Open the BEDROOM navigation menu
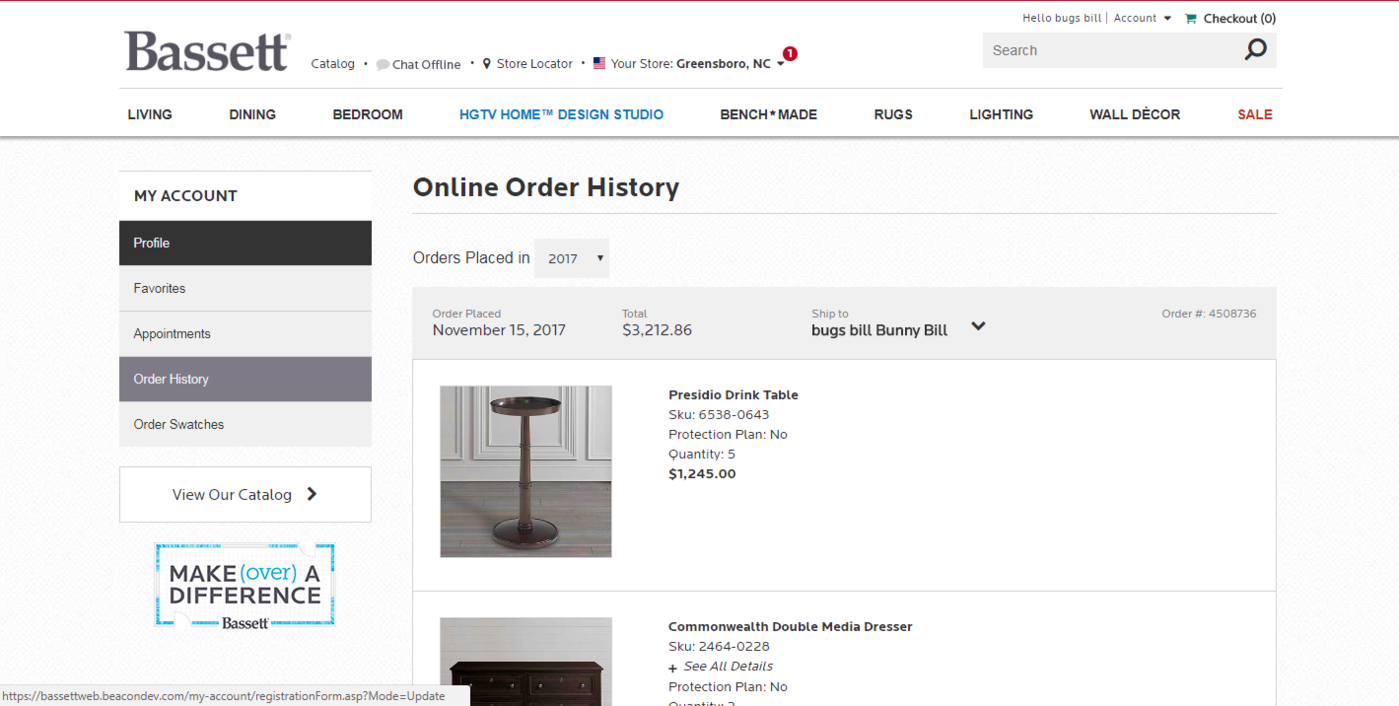The width and height of the screenshot is (1399, 706). 367,114
